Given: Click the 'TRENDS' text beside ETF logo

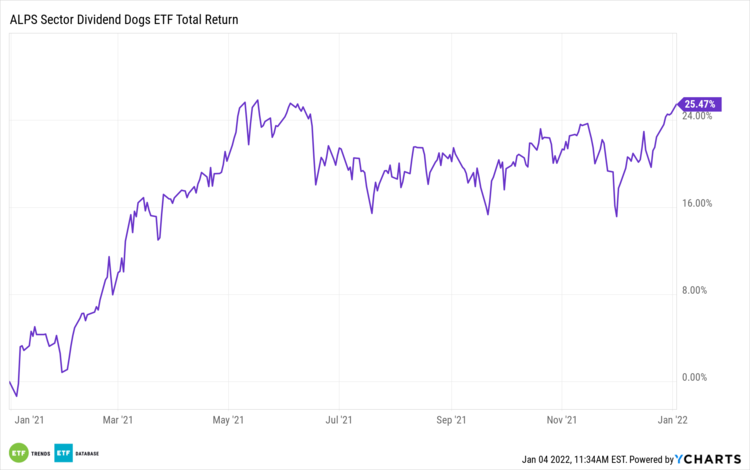Looking at the screenshot, I should click(x=40, y=452).
